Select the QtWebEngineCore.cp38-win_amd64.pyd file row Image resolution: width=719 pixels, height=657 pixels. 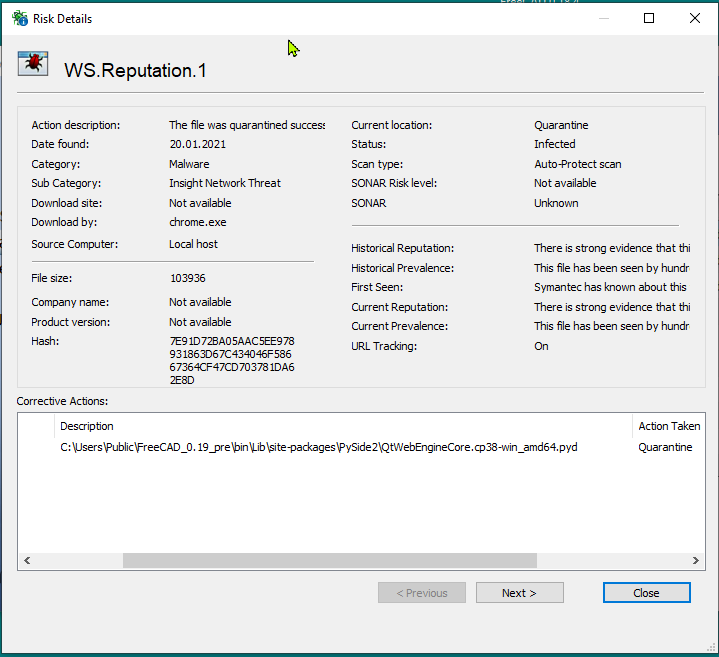(x=318, y=447)
